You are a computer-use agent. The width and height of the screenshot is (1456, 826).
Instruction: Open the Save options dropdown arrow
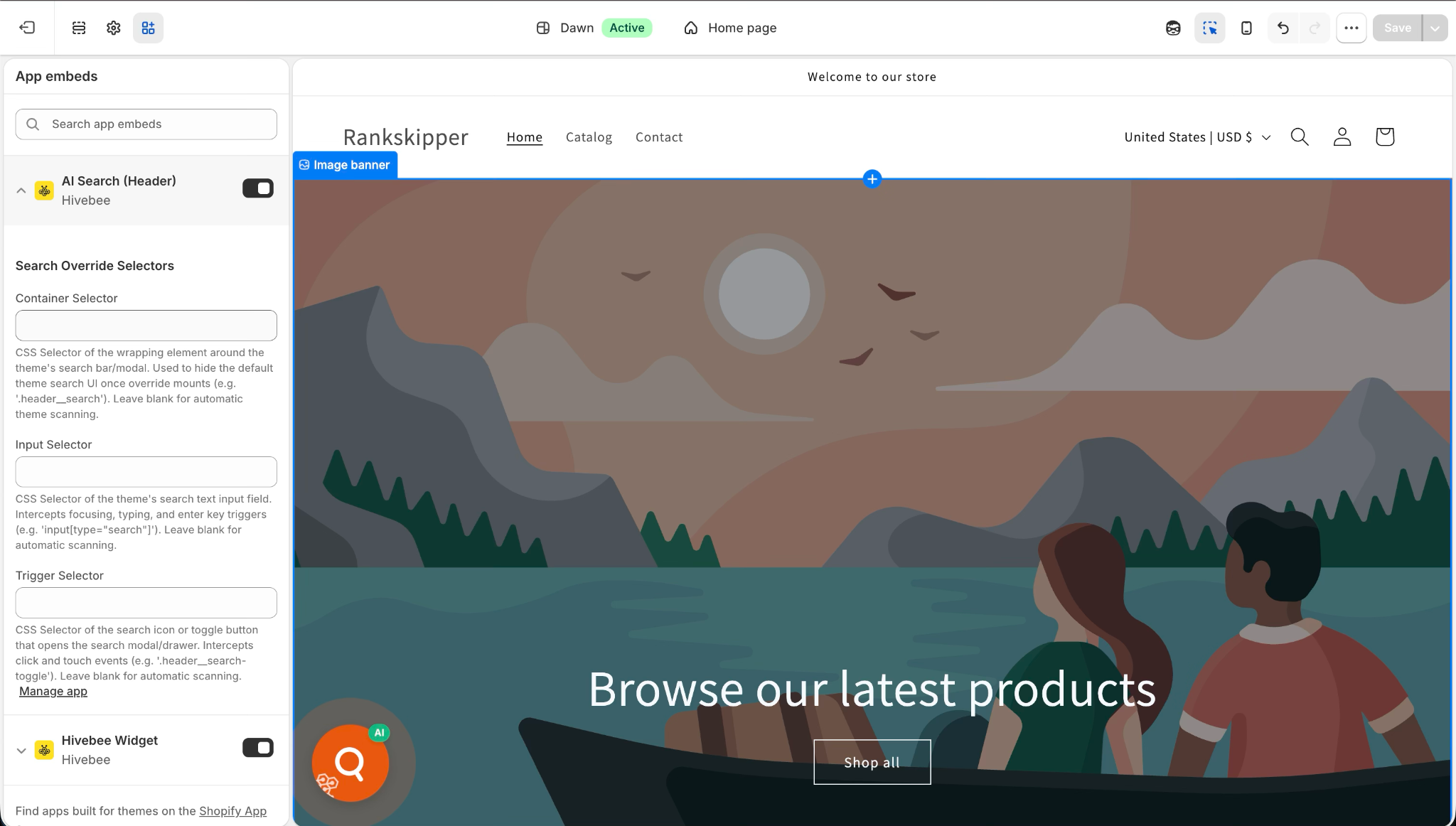pyautogui.click(x=1435, y=28)
